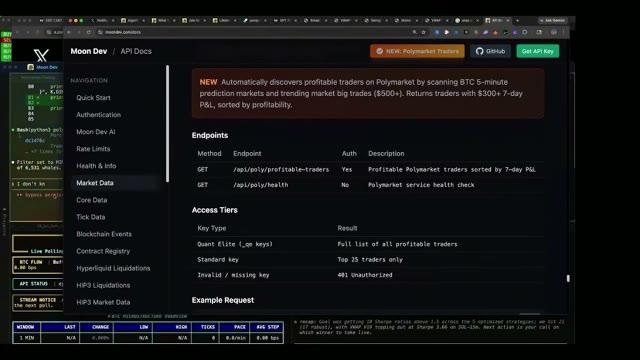The image size is (640, 360).
Task: Open Contract Registry nav item
Action: click(103, 251)
